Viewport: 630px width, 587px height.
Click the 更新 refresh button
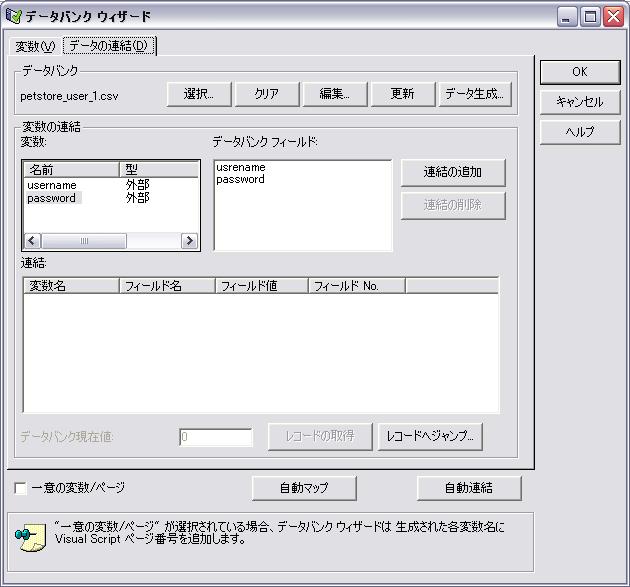tap(403, 94)
